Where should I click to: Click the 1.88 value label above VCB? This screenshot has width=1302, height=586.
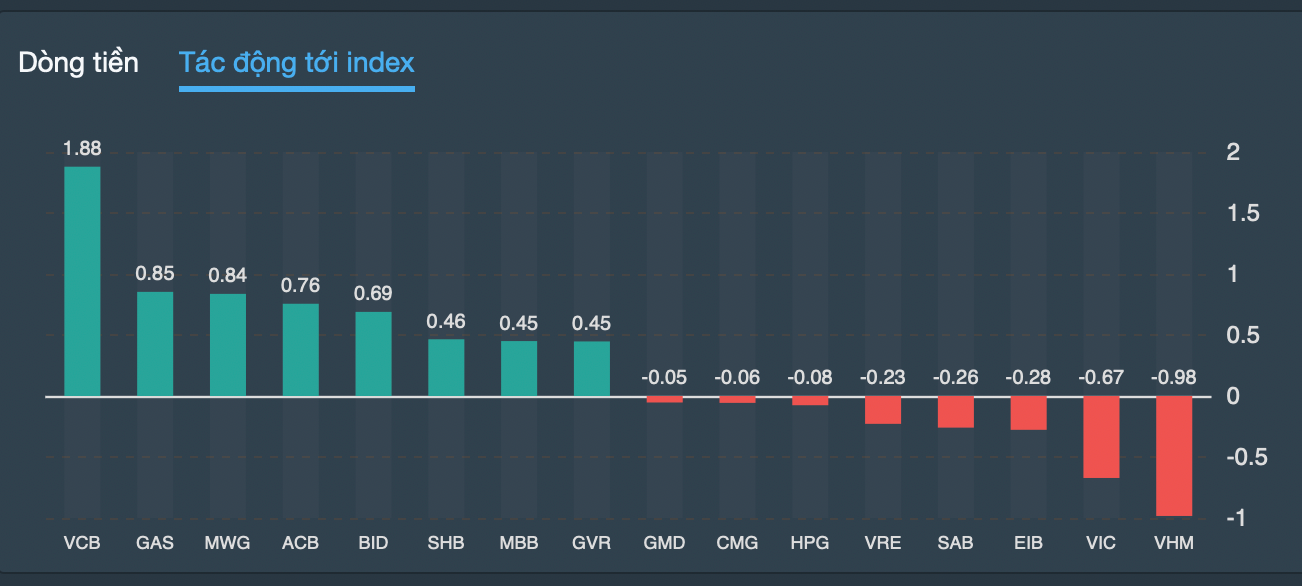click(x=82, y=149)
